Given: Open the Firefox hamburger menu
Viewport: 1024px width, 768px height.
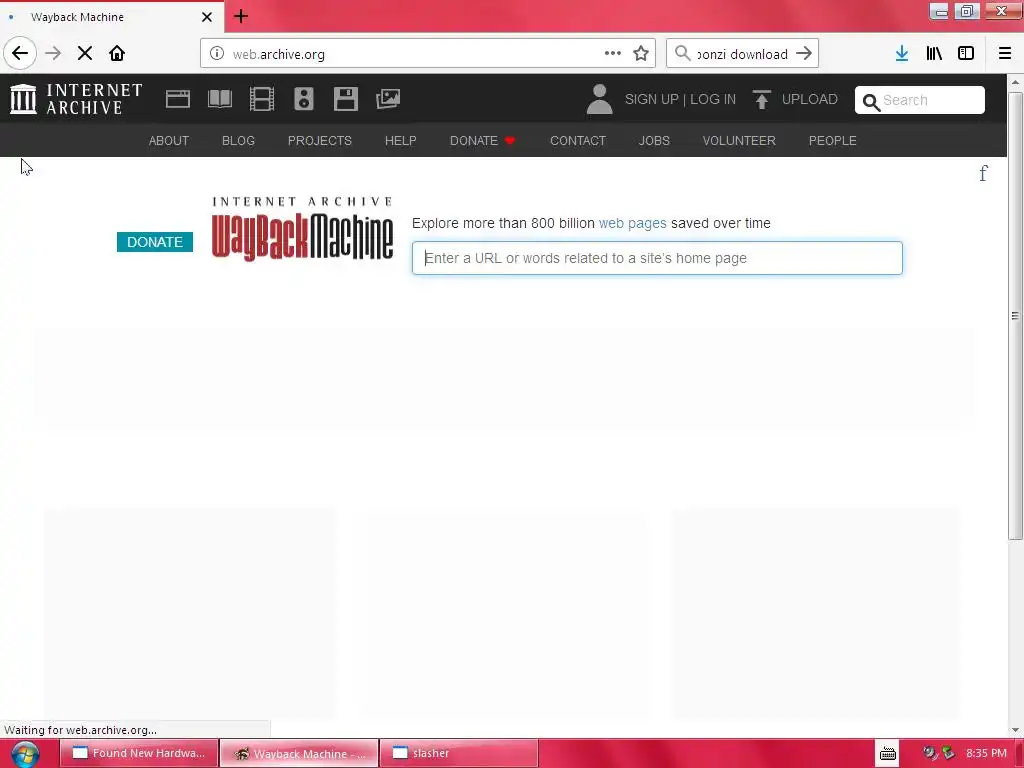Looking at the screenshot, I should [1004, 54].
